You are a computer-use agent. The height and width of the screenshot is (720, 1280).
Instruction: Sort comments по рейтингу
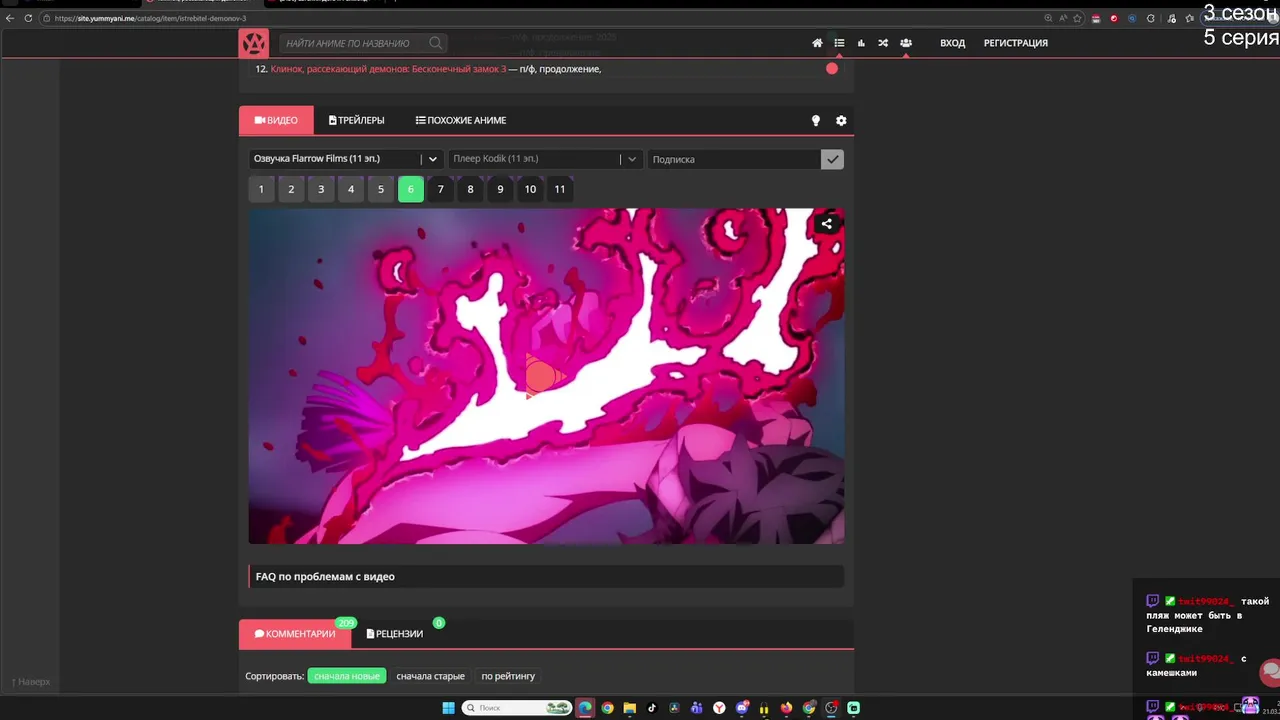point(508,676)
